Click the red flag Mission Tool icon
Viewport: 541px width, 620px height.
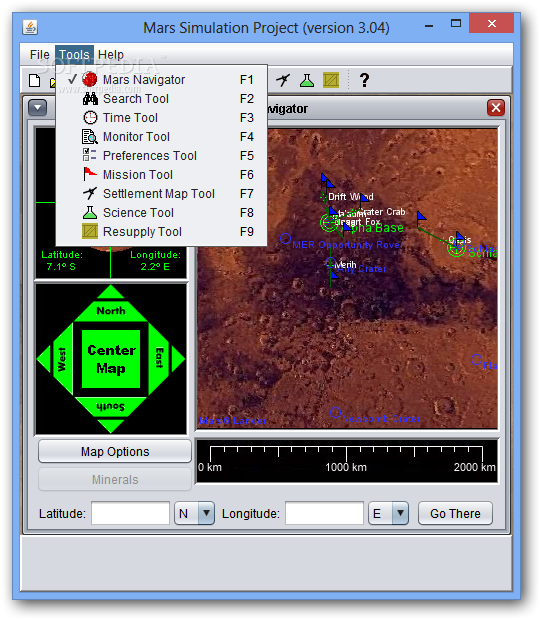point(90,174)
